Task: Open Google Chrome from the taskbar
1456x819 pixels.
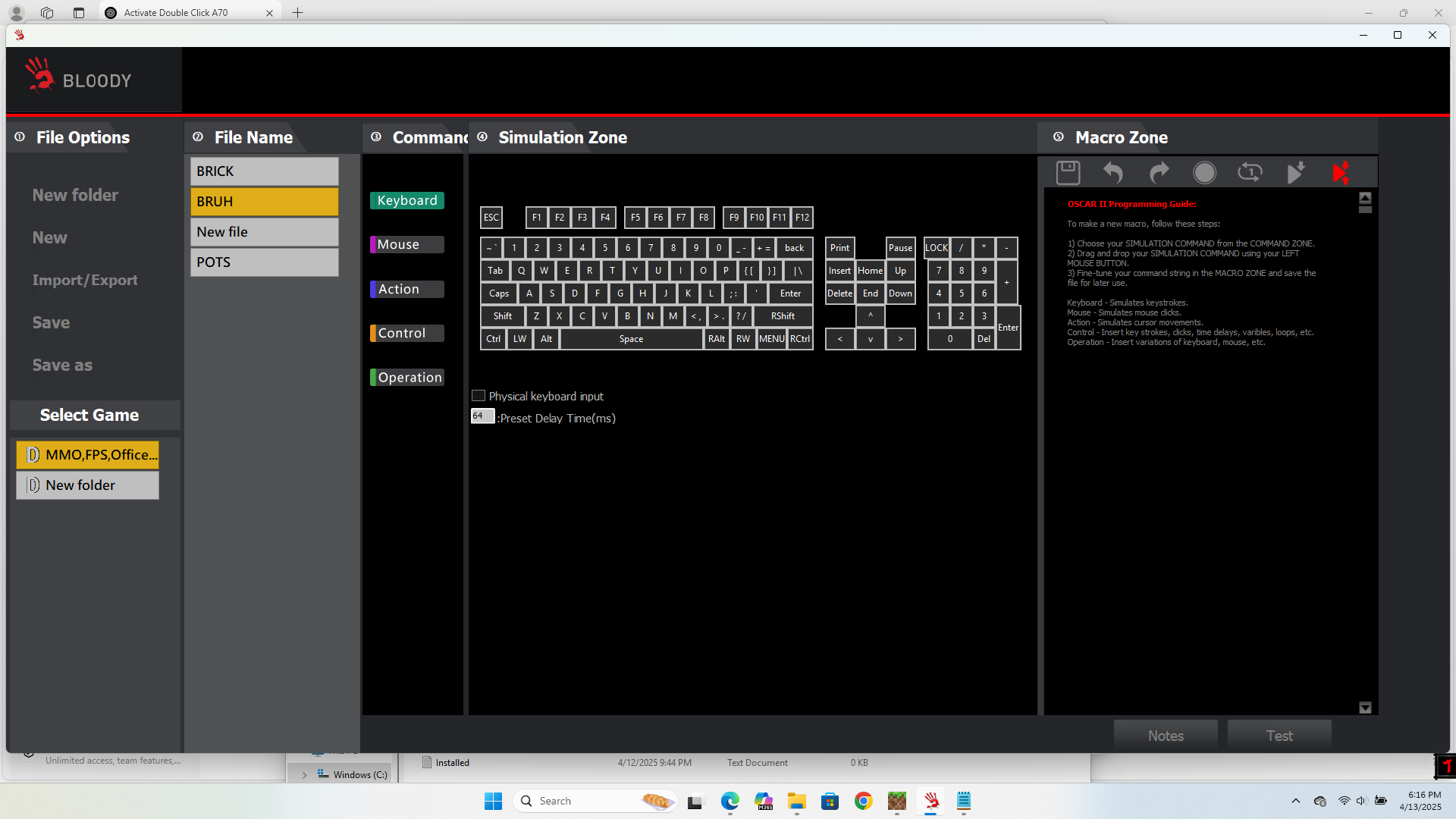Action: [x=863, y=801]
